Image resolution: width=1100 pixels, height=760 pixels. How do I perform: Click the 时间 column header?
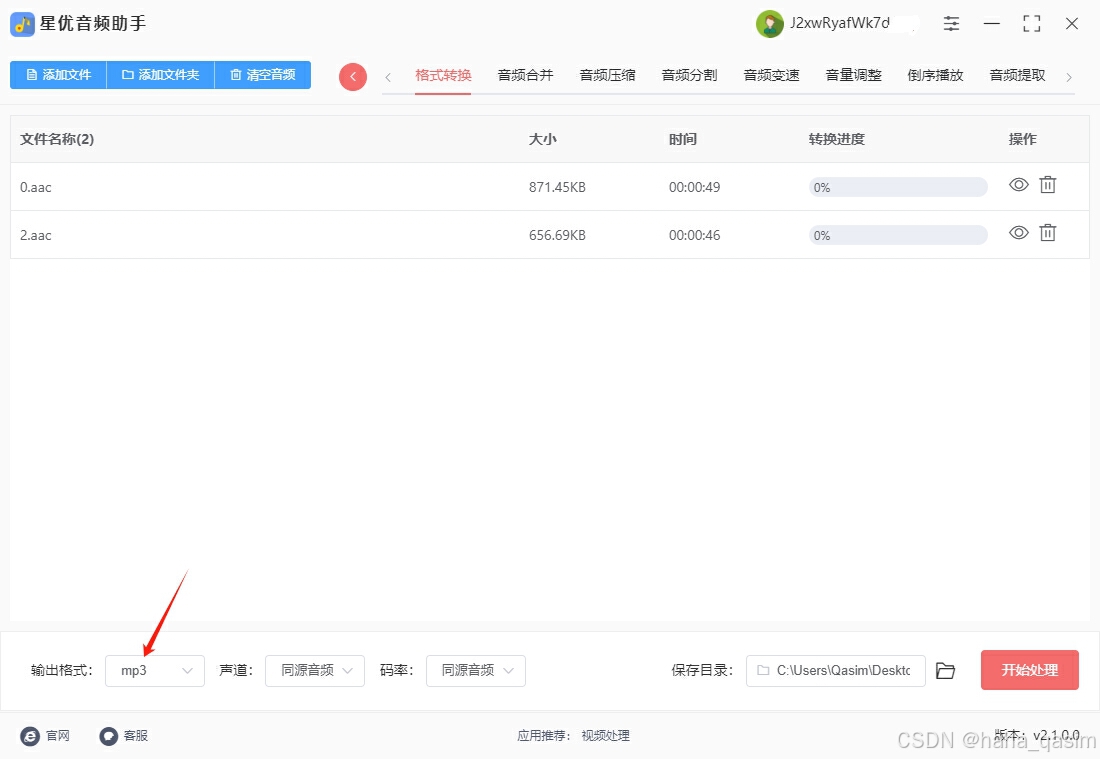[683, 139]
